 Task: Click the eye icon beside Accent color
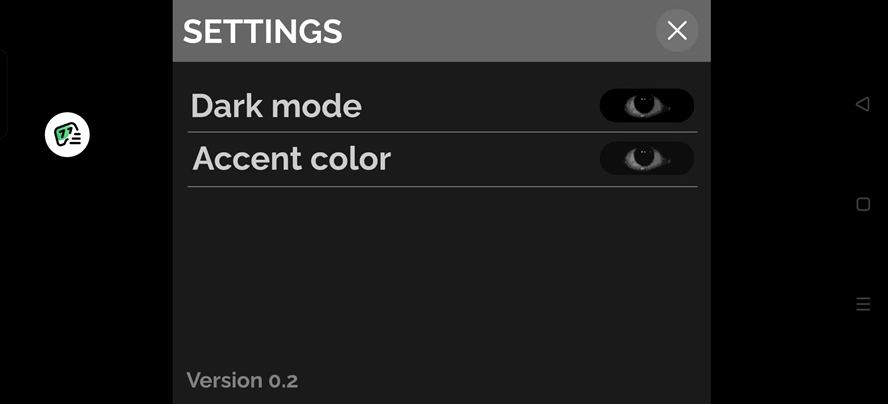645,158
